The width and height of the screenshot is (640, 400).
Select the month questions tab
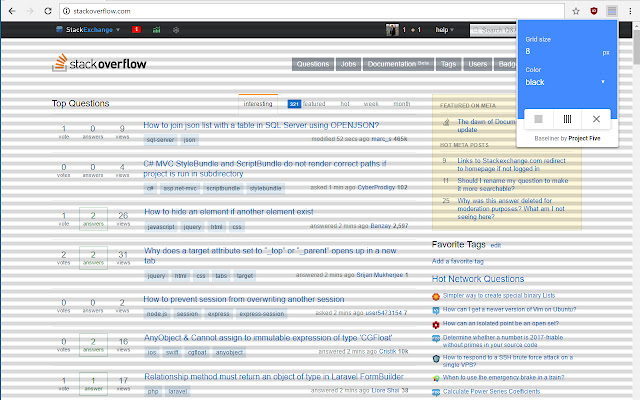coord(402,104)
